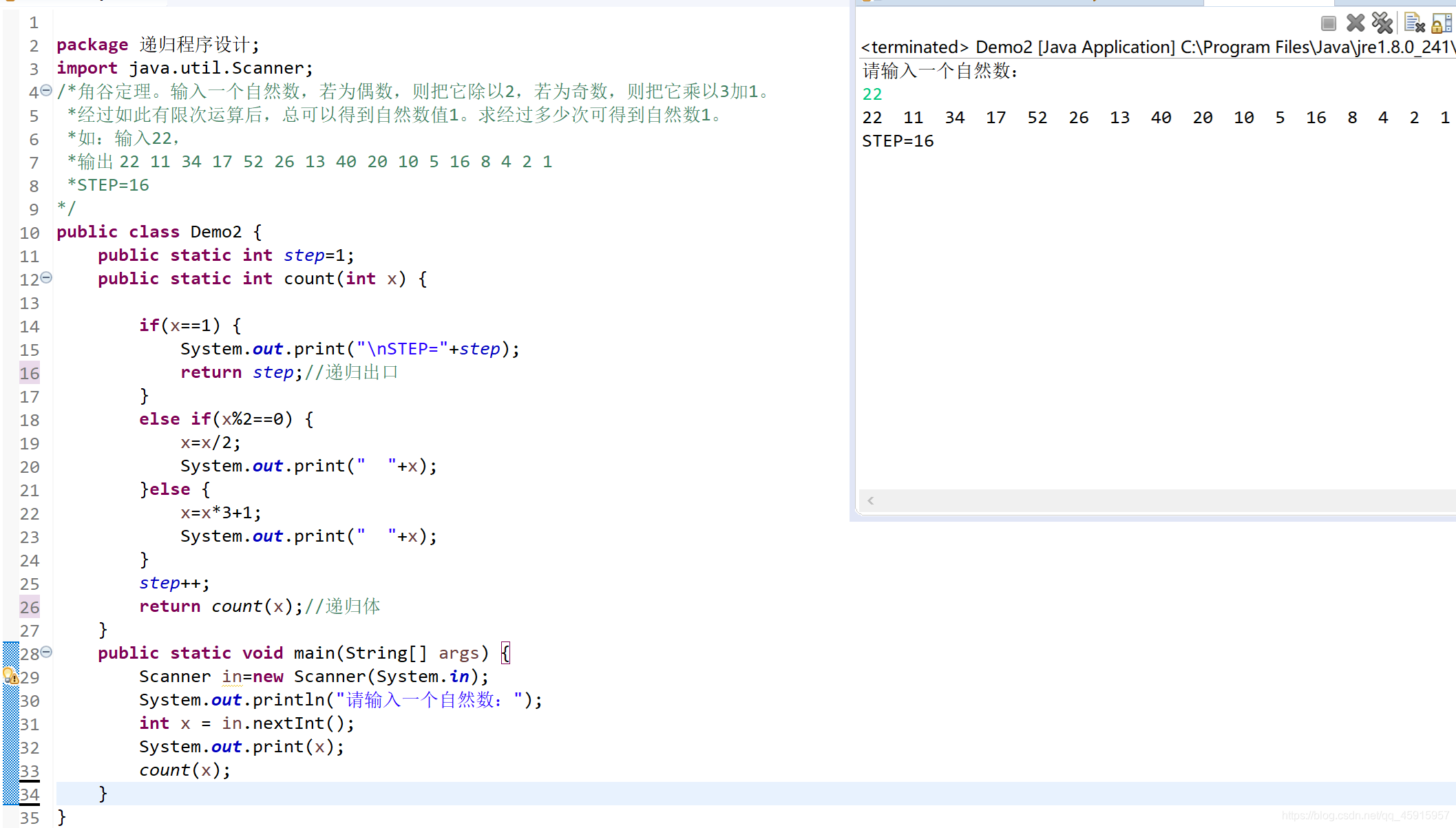This screenshot has height=828, width=1456.
Task: Click the 递归出口 comment on line 16
Action: click(351, 372)
